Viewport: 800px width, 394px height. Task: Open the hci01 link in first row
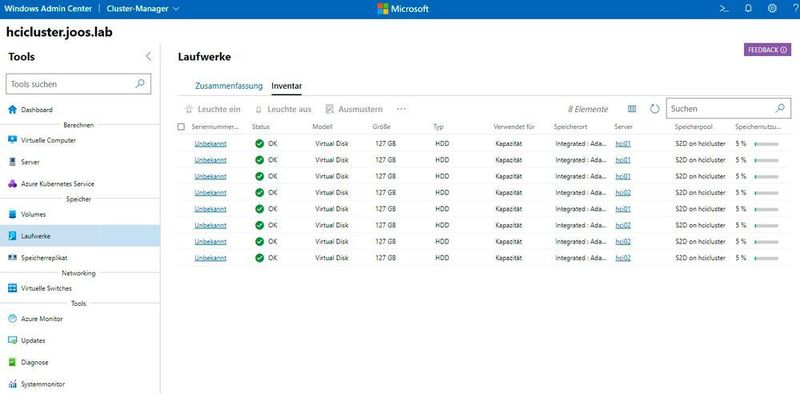(x=623, y=144)
